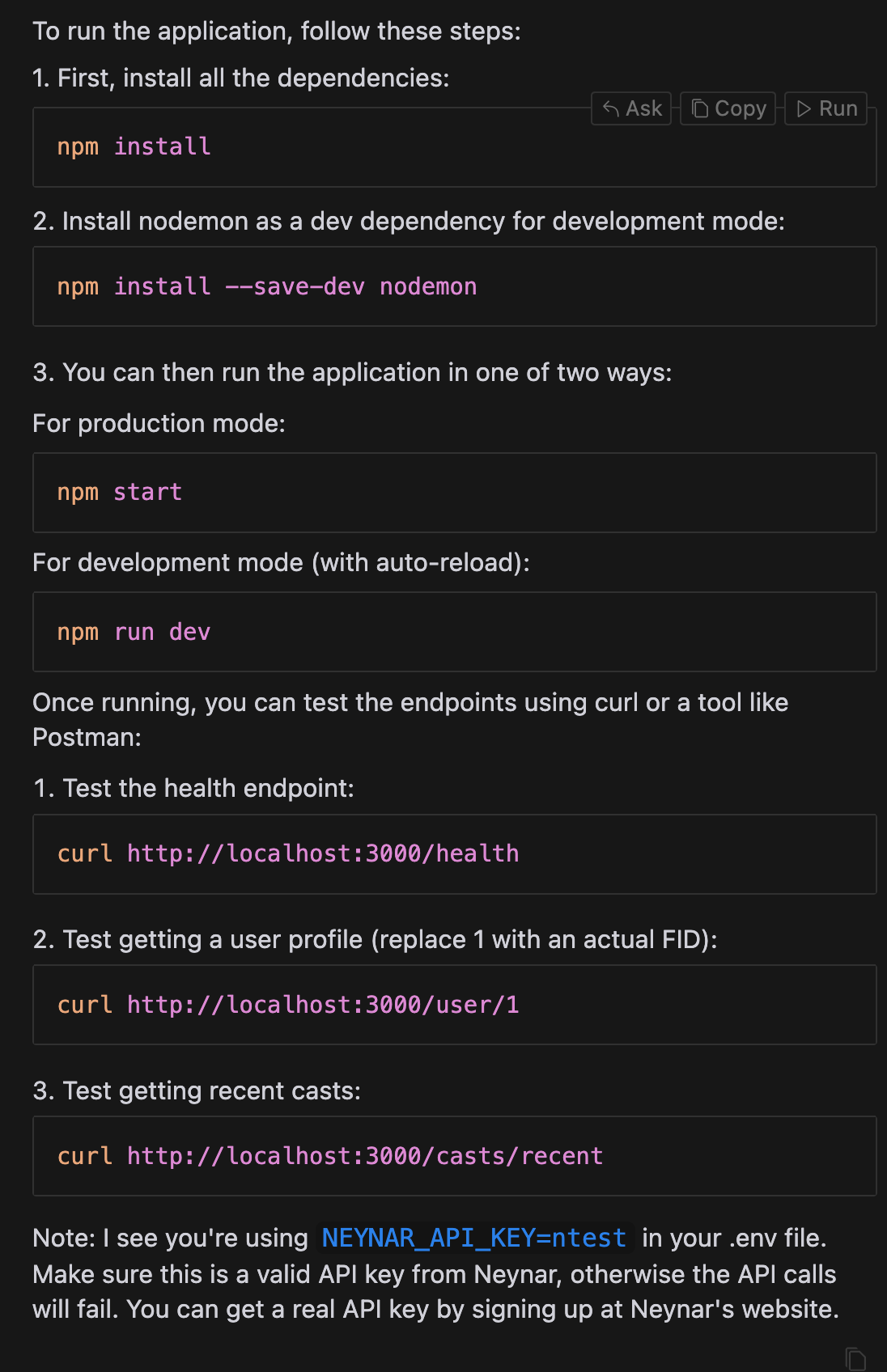Copy the npm install command
The width and height of the screenshot is (887, 1372).
tap(728, 108)
